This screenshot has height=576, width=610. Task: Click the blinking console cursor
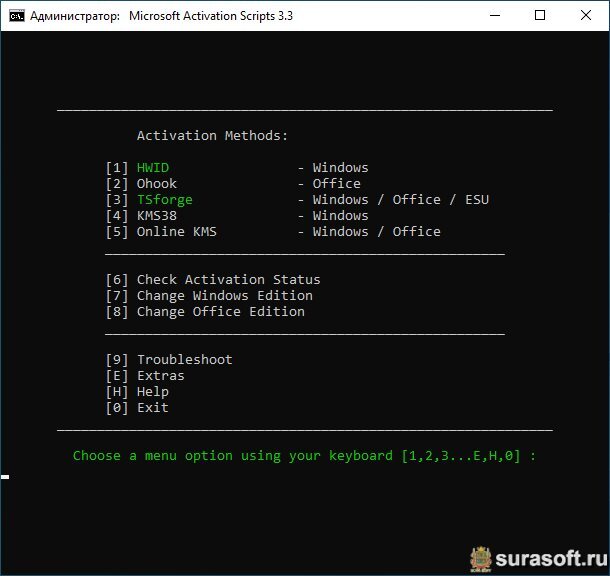5,477
